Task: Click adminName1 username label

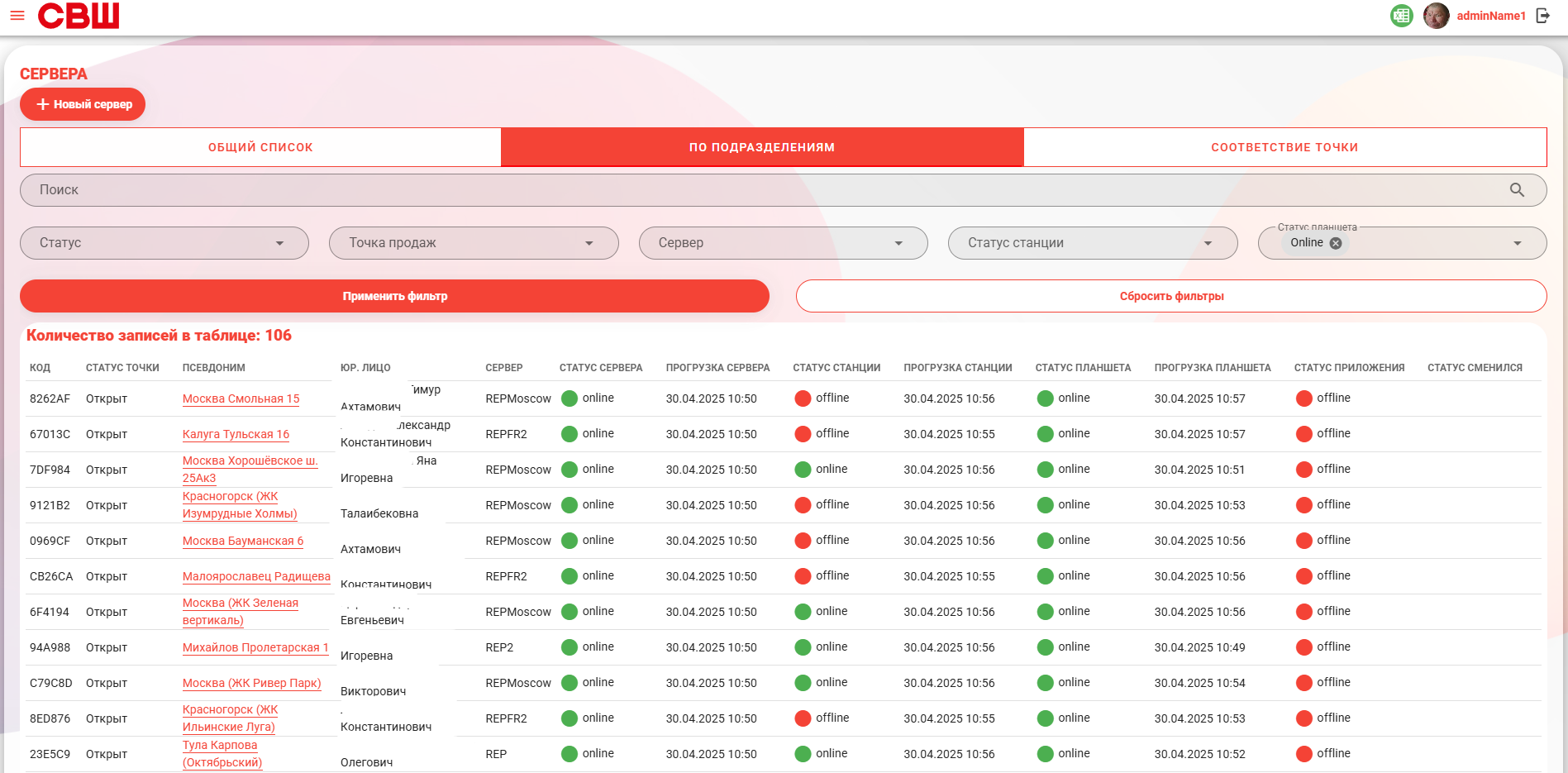Action: (1491, 16)
